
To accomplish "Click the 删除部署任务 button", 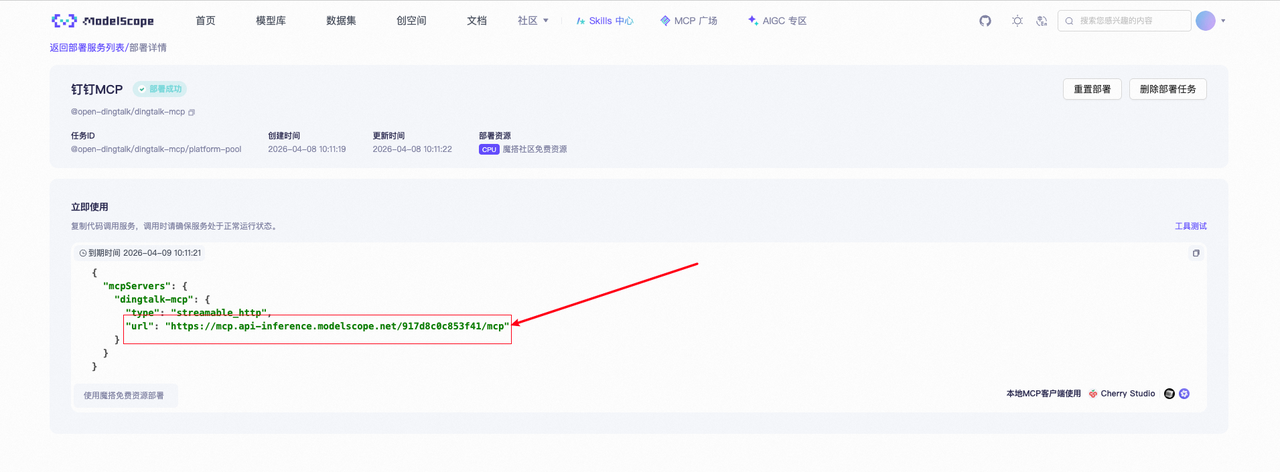I will (x=1168, y=89).
